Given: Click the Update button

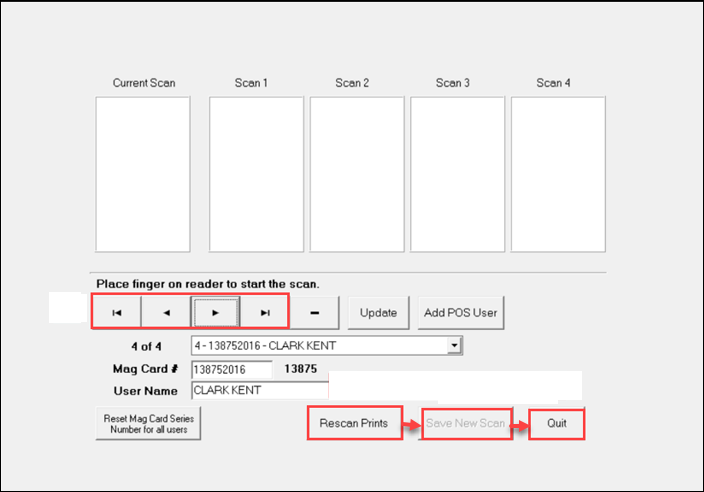Looking at the screenshot, I should click(378, 312).
